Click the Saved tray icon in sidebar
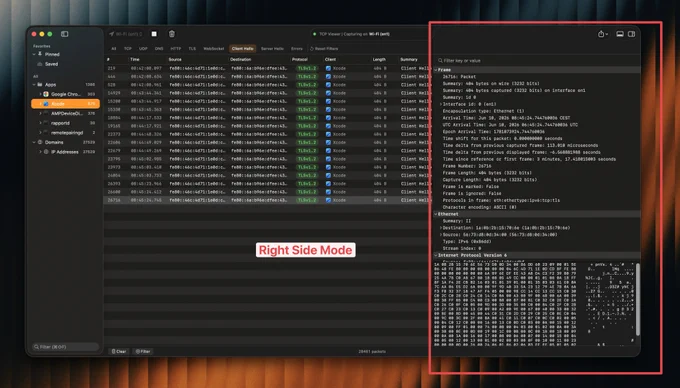The width and height of the screenshot is (680, 388). pos(40,64)
